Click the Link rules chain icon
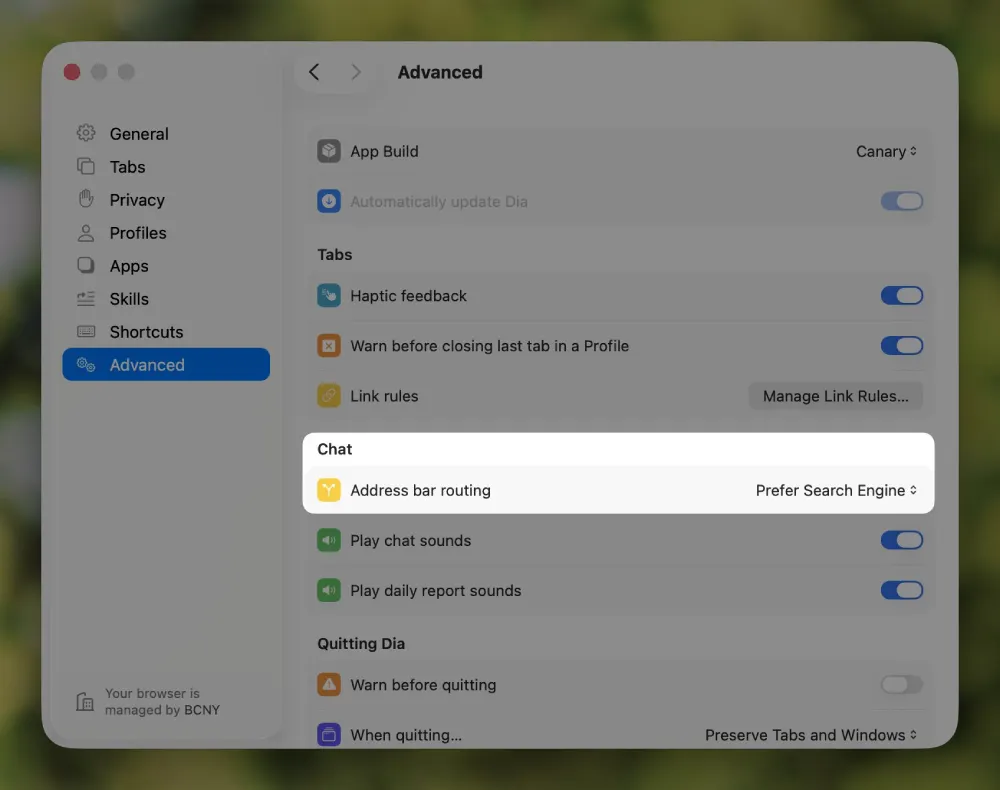 click(x=328, y=396)
